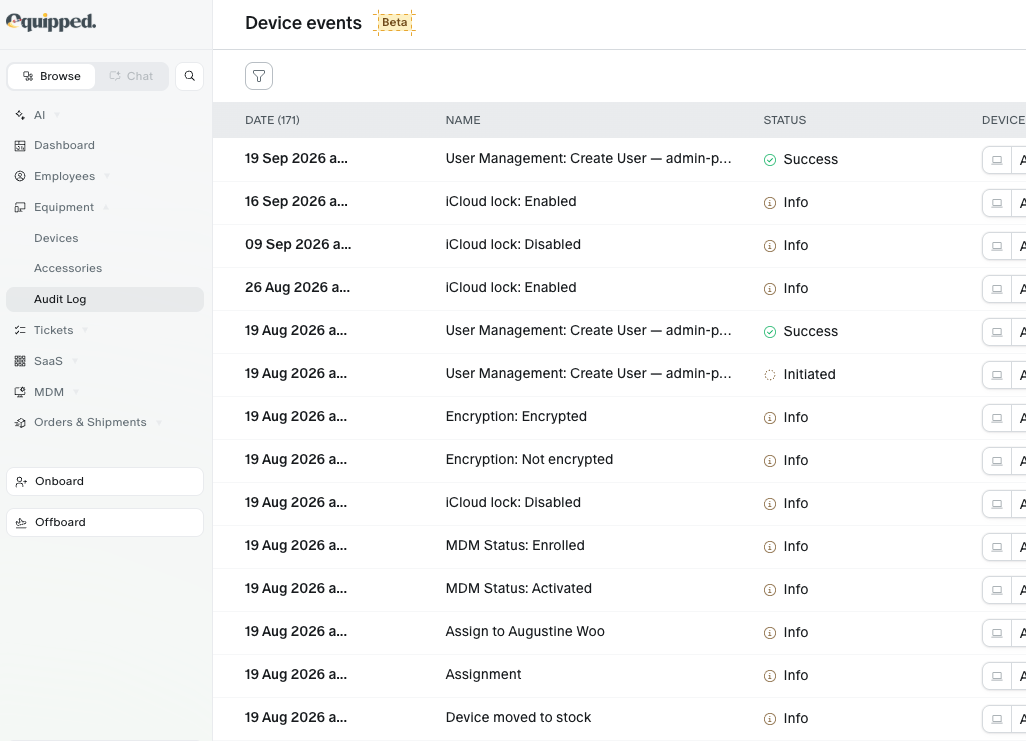1026x741 pixels.
Task: Click the Offboard icon
Action: pos(21,522)
